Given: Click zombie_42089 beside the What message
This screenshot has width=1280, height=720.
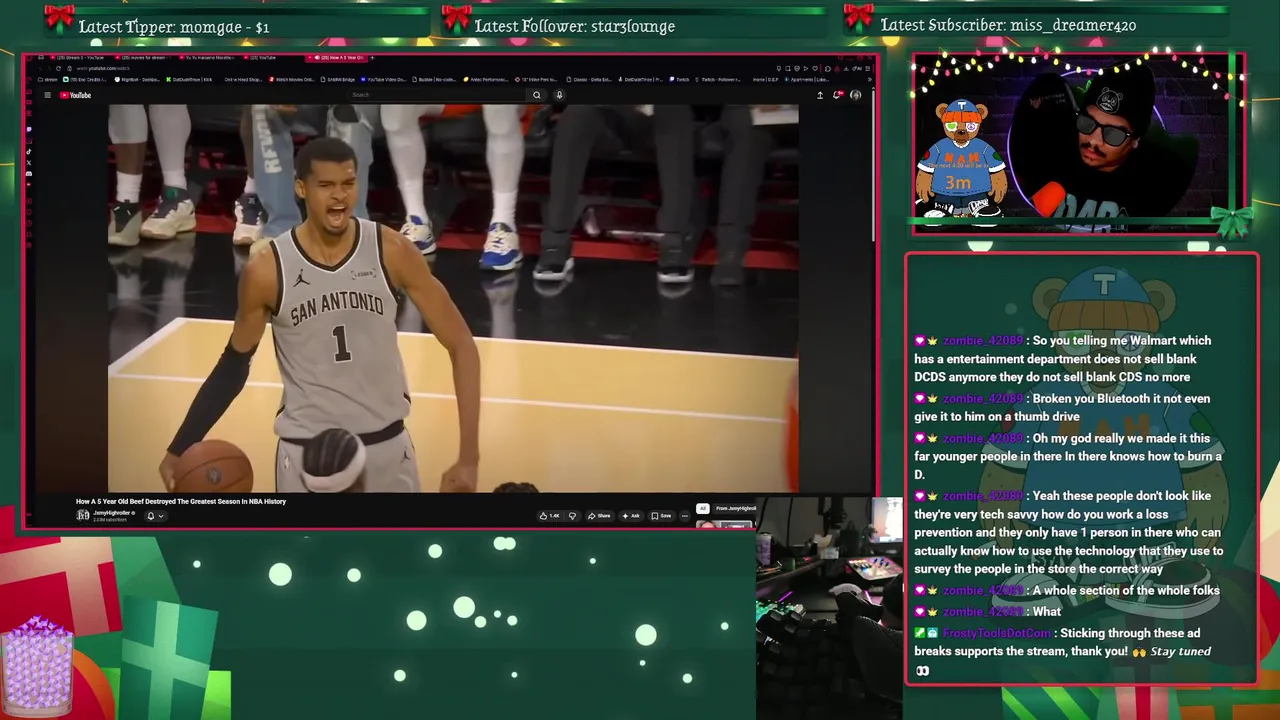Looking at the screenshot, I should click(x=983, y=612).
